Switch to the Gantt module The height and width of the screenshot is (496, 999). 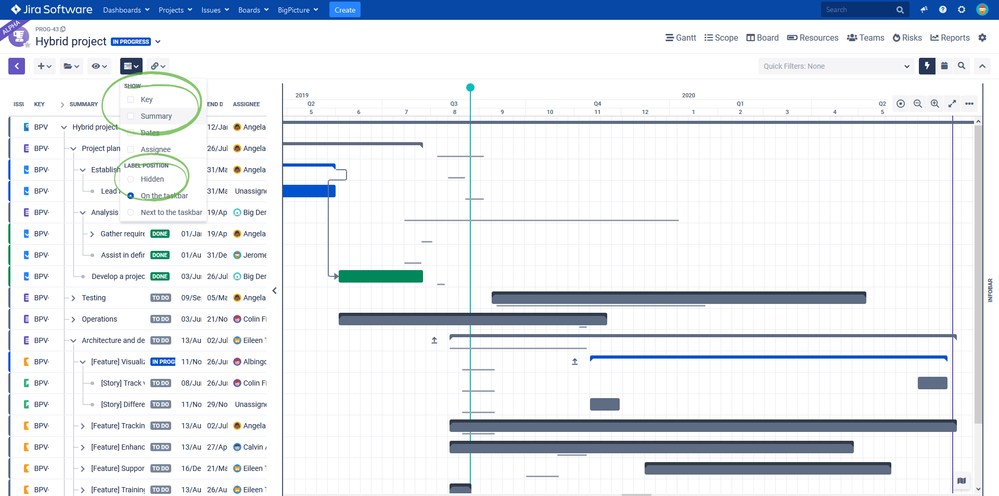pyautogui.click(x=680, y=38)
